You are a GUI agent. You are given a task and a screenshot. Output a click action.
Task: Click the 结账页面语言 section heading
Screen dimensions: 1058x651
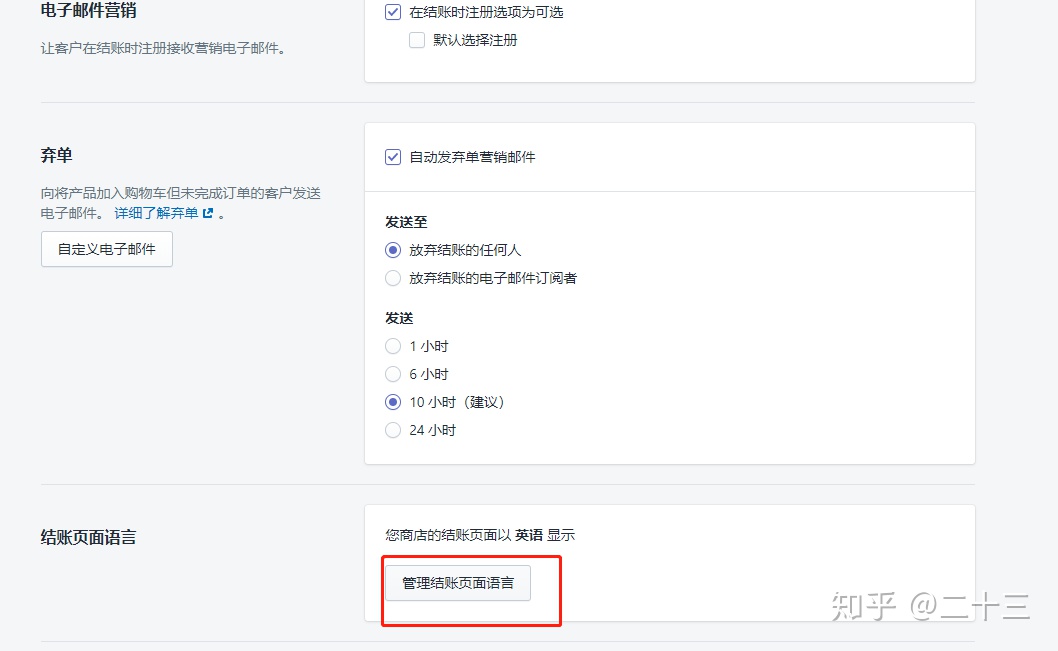(88, 537)
